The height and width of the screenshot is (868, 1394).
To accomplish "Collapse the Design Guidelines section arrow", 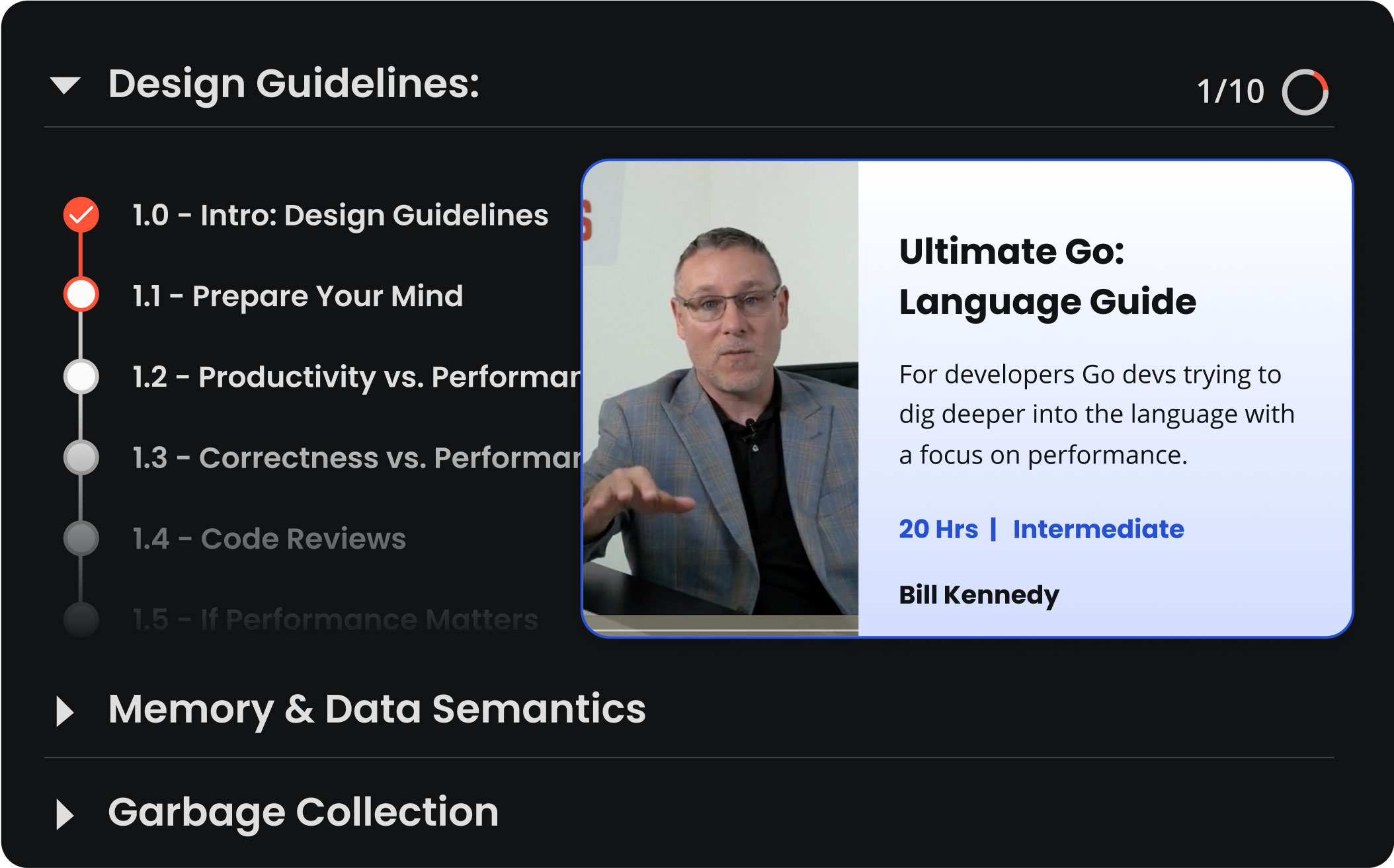I will [x=65, y=85].
